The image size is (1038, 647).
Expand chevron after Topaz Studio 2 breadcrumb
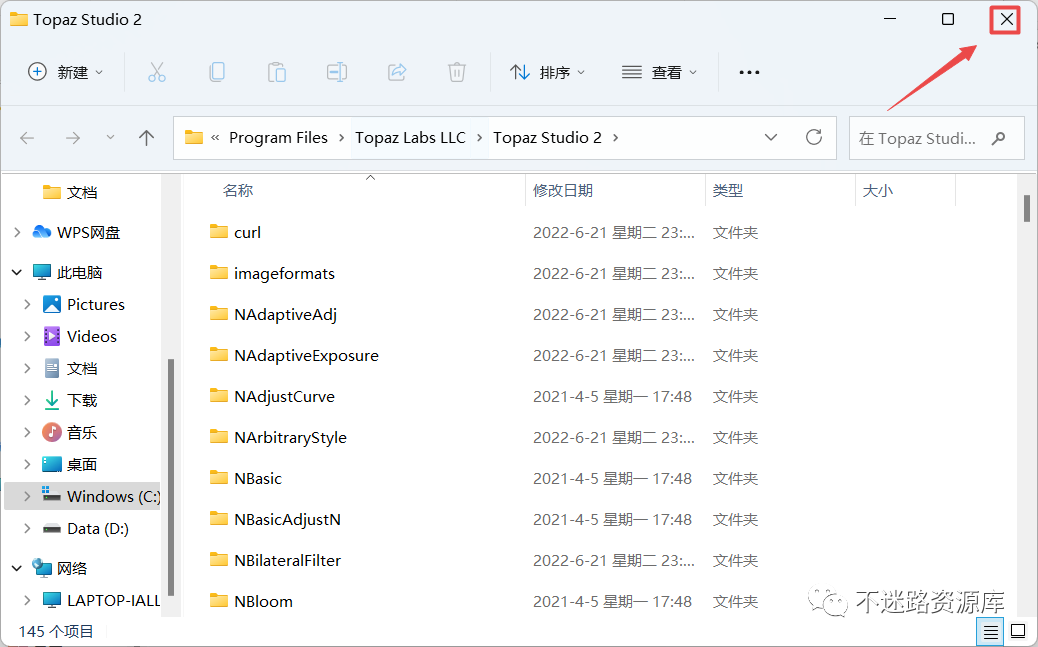tap(616, 138)
